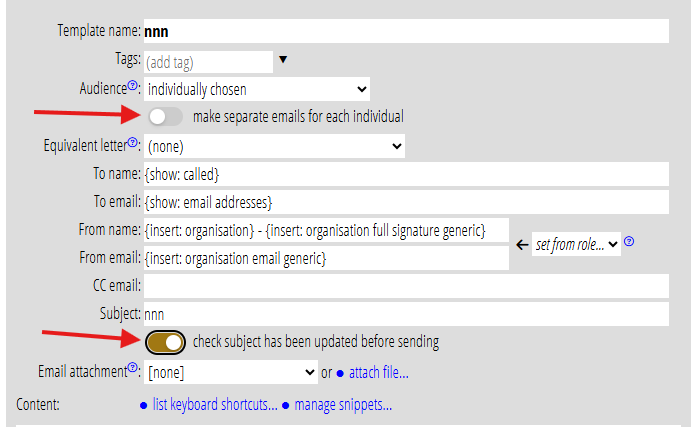Viewport: 696px width, 427px height.
Task: Open the Audience dropdown
Action: coord(256,89)
